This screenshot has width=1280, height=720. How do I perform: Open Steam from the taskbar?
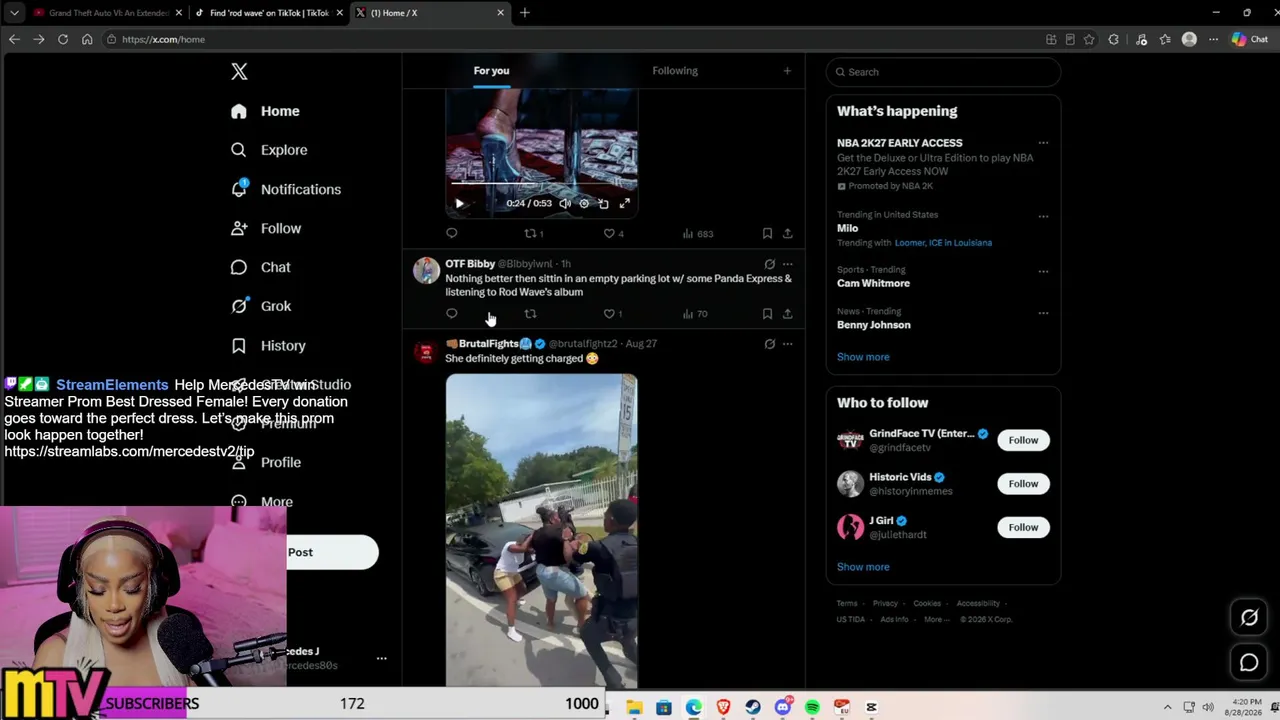[x=753, y=707]
